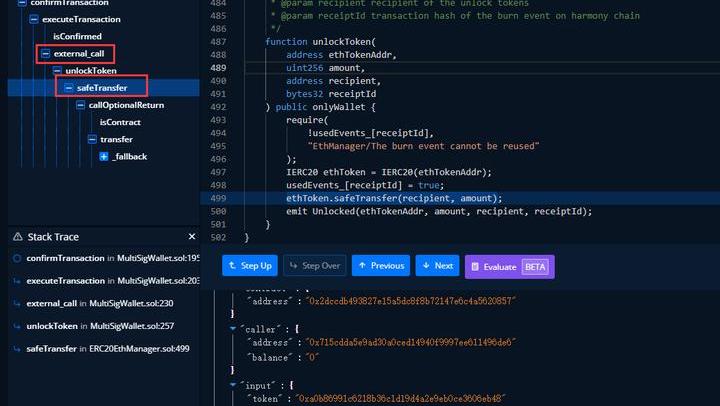Click the circle icon beside confirmTransaction stack entry

point(17,258)
